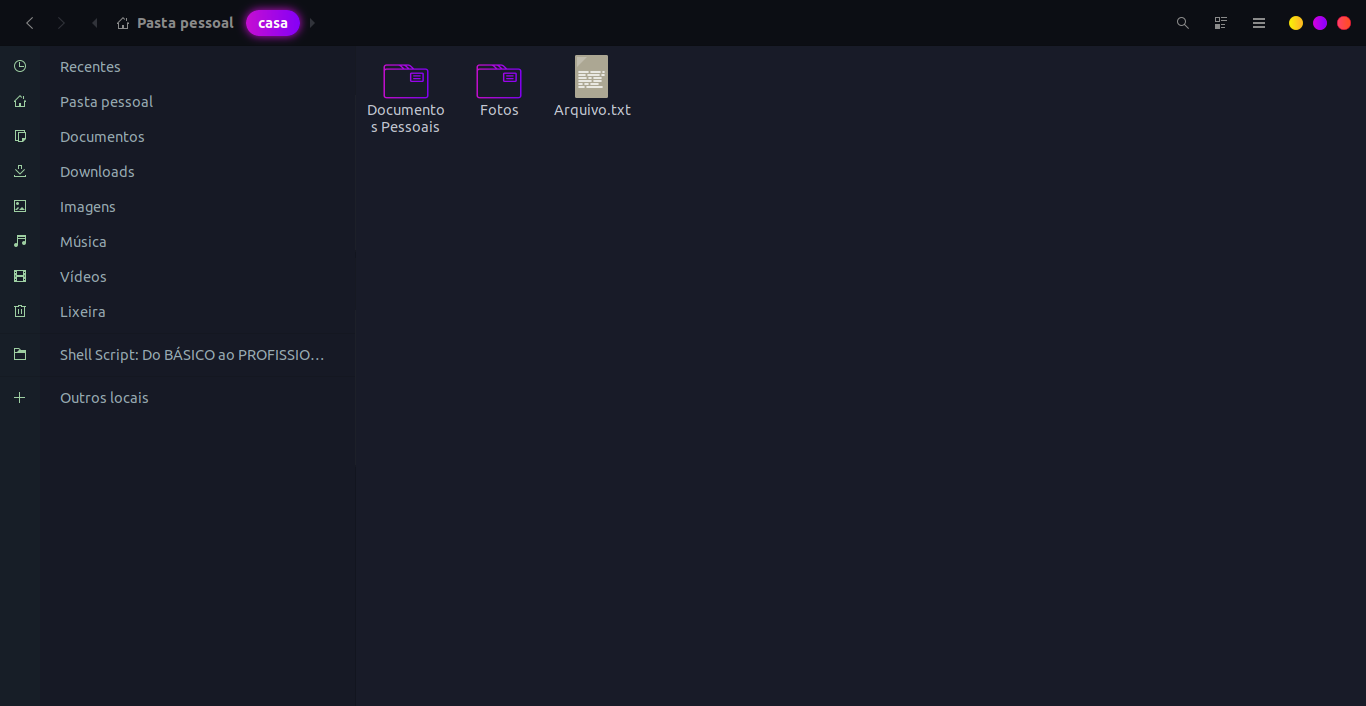
Task: Click the Fotos folder name
Action: [499, 110]
